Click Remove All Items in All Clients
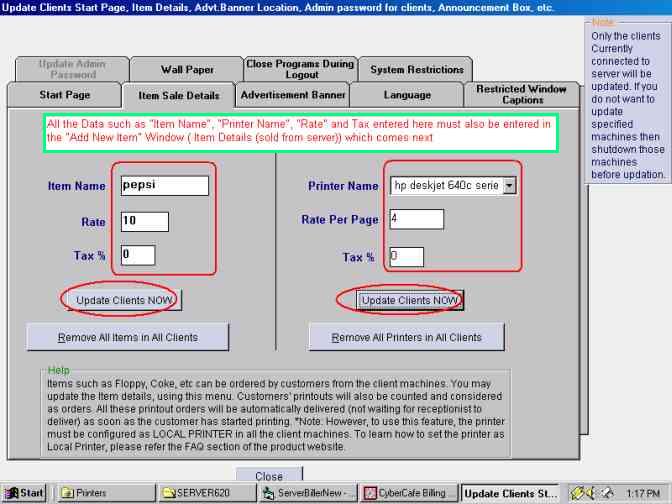672x504 pixels. click(127, 337)
